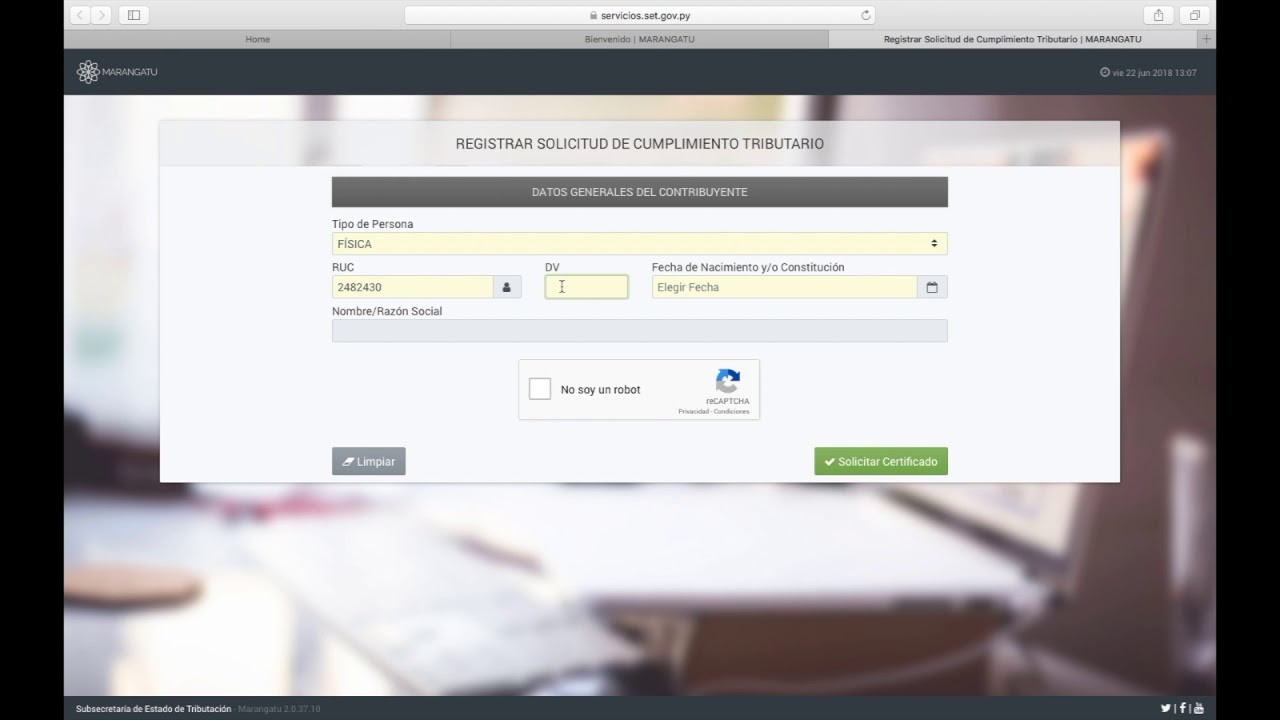Click the person icon beside RUC field
The height and width of the screenshot is (720, 1280).
(507, 287)
